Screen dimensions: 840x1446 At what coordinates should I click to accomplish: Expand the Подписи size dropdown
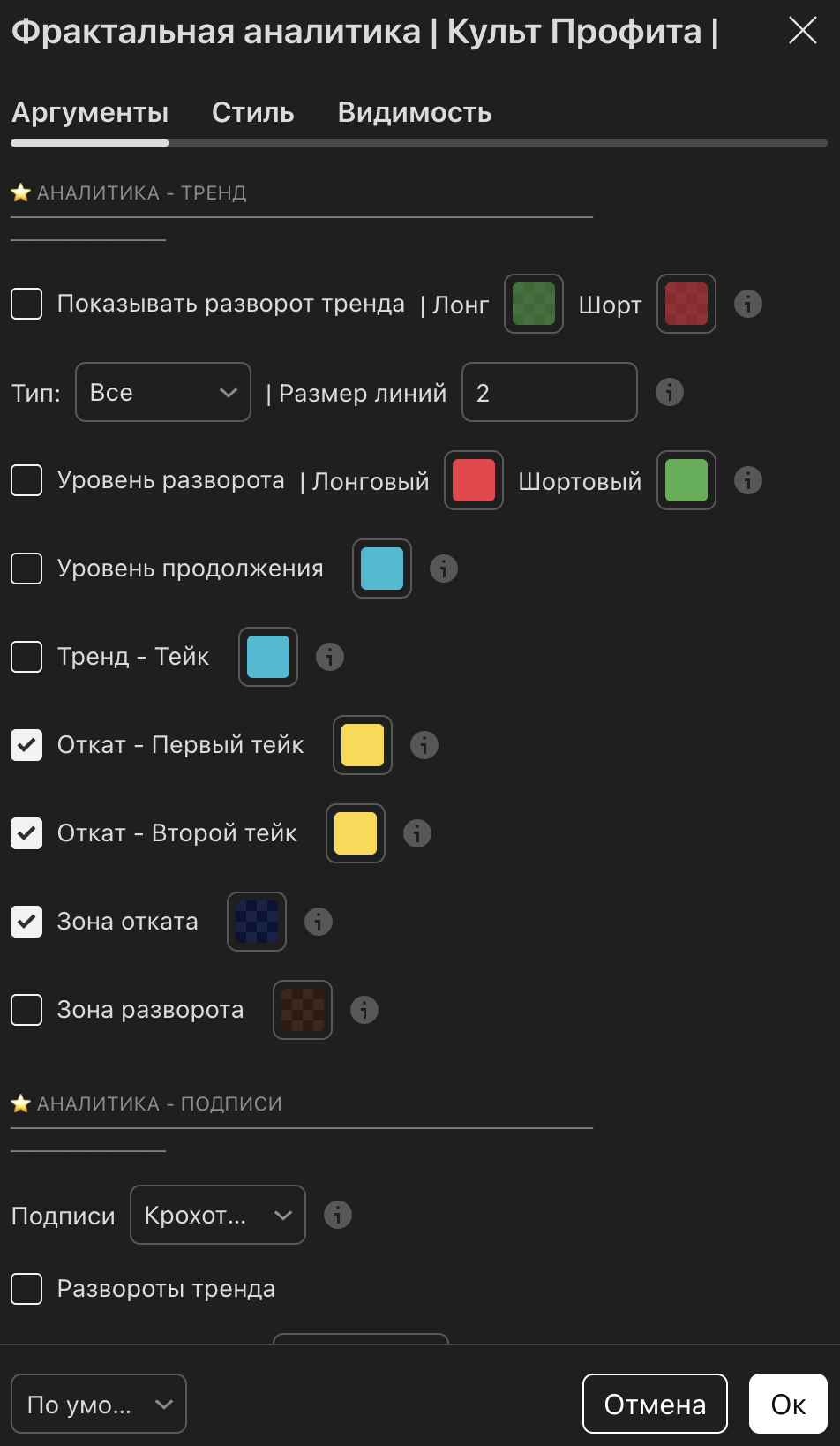(218, 1215)
